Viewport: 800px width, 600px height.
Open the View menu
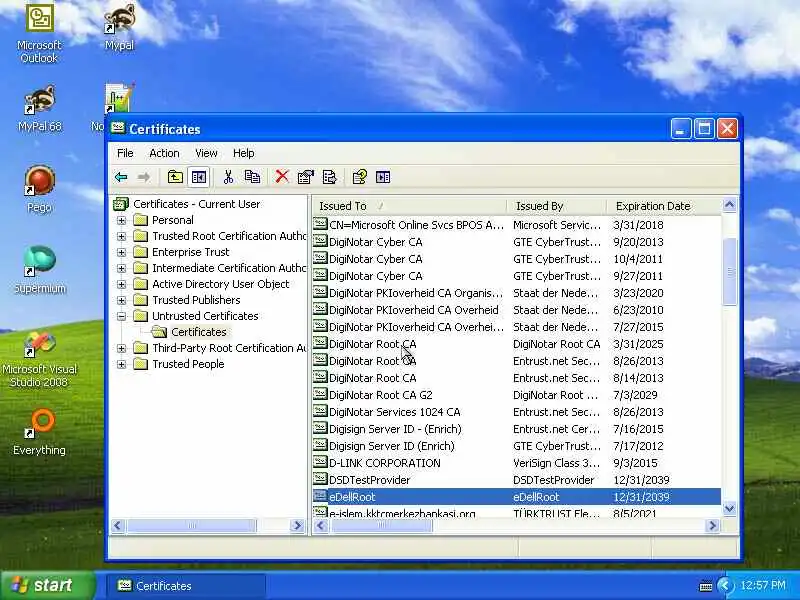206,153
